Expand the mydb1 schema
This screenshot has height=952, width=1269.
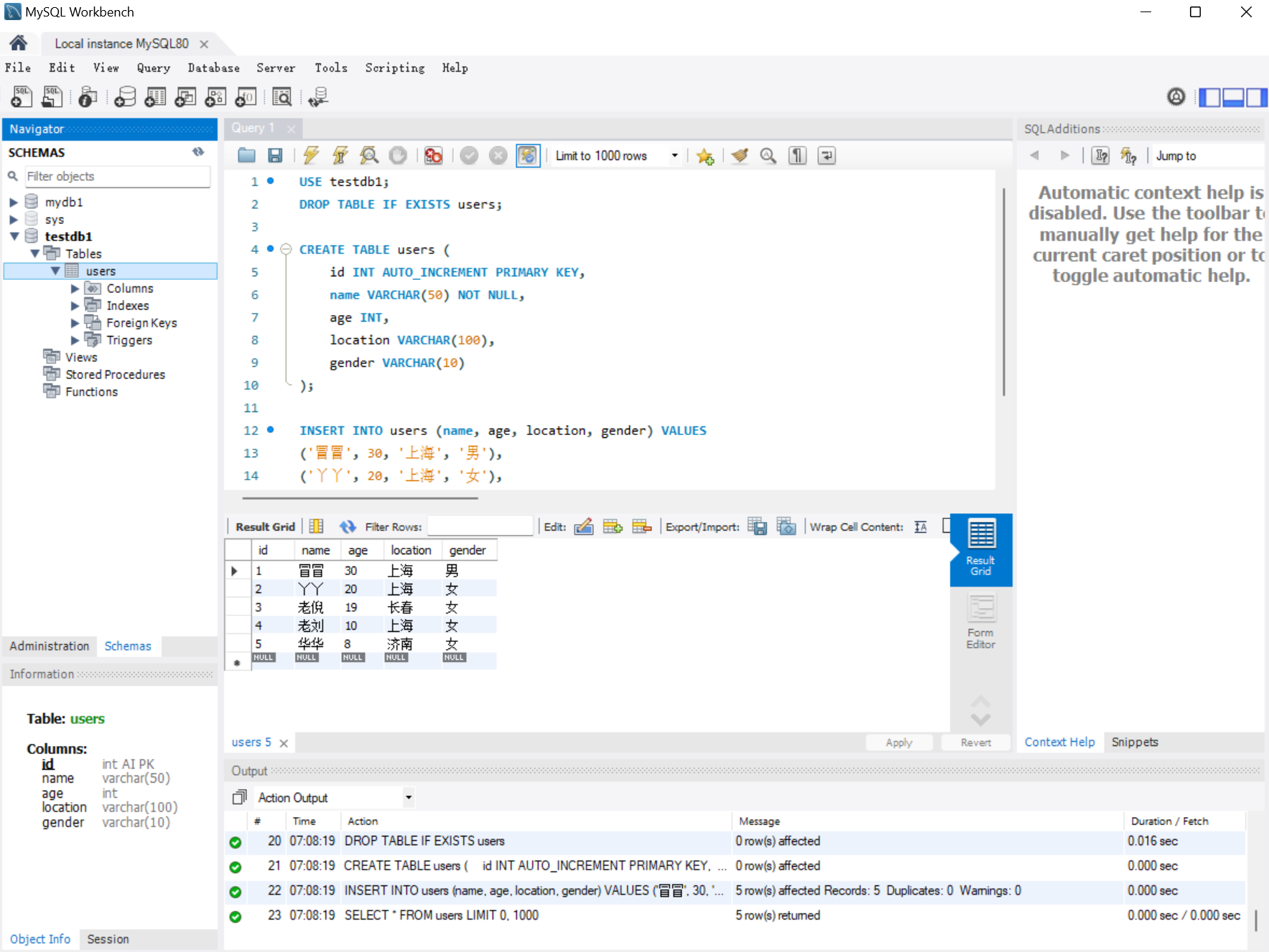tap(13, 202)
